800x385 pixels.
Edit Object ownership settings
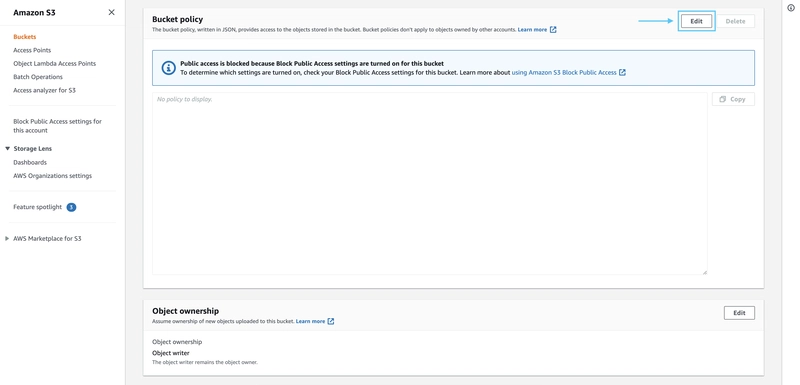(739, 313)
